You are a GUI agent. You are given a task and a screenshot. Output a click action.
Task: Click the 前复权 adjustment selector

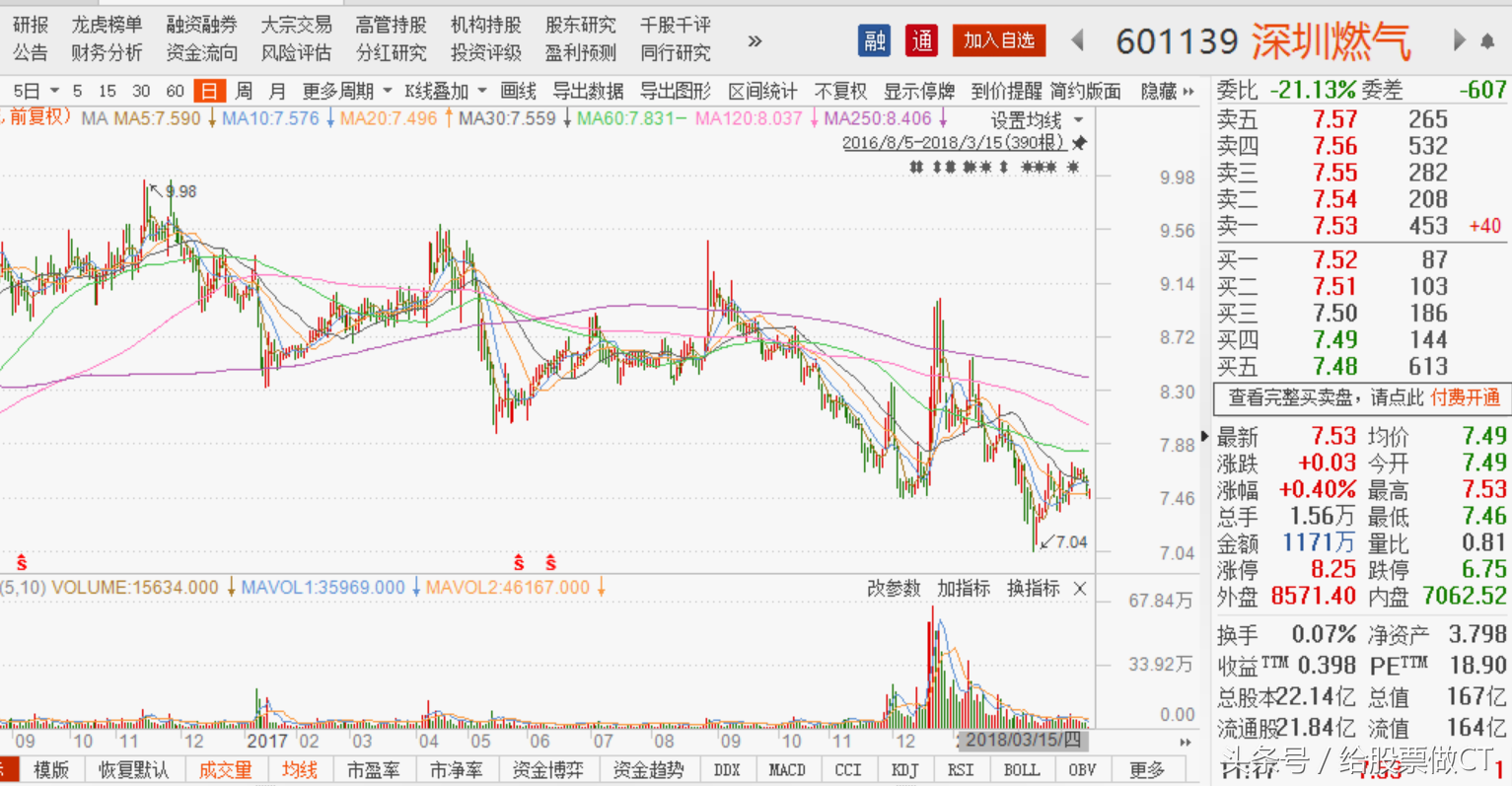tap(36, 117)
